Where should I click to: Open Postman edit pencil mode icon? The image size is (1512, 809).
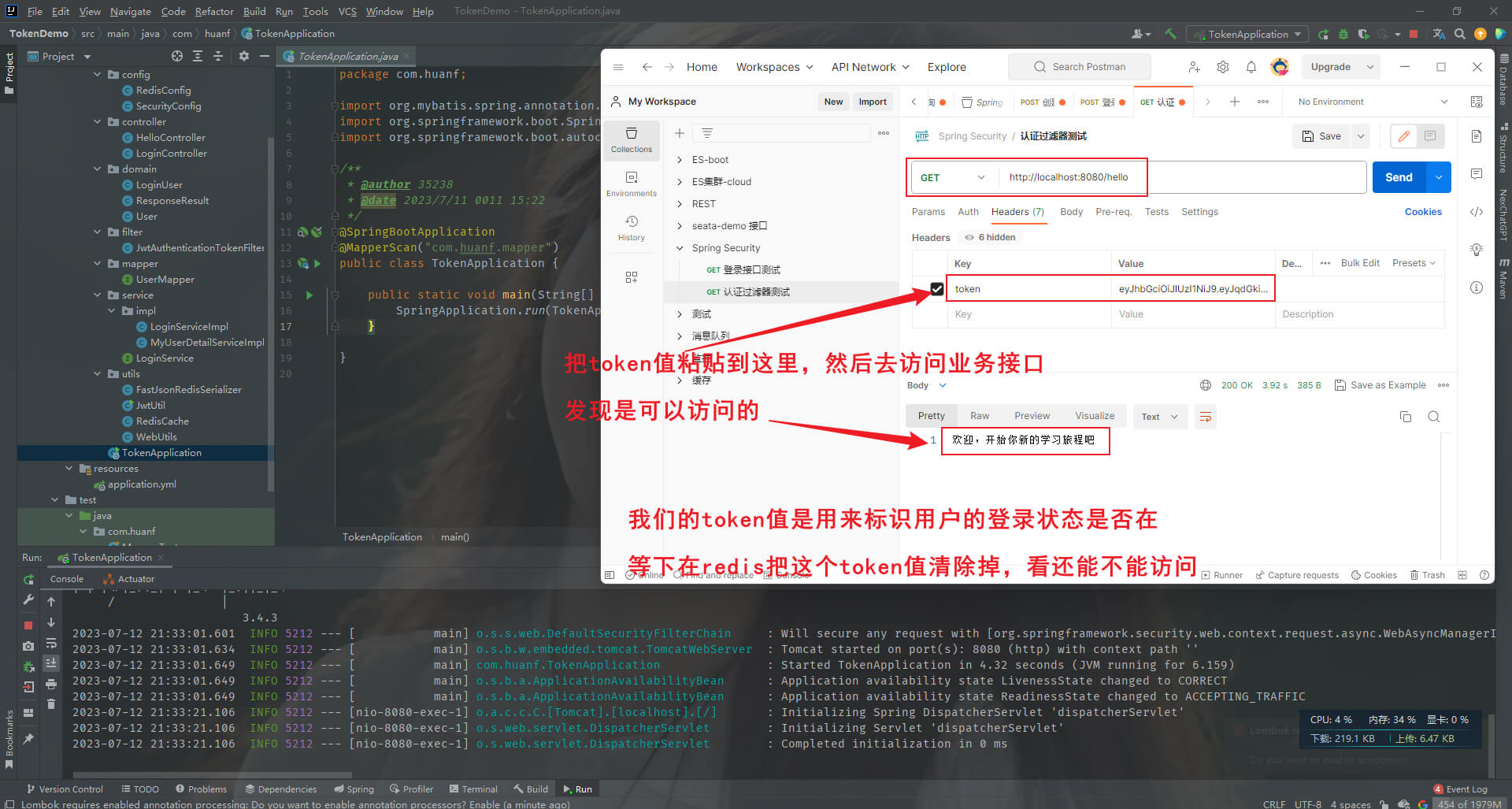[1403, 136]
